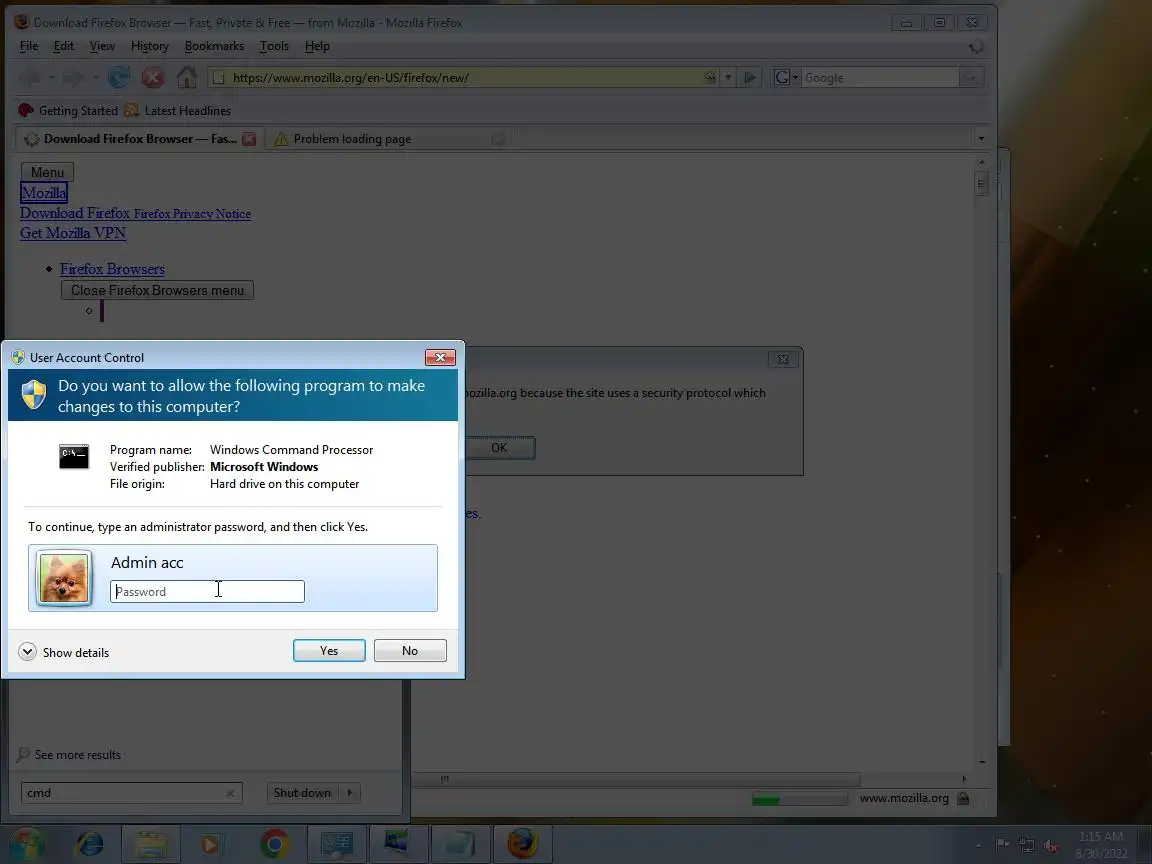The height and width of the screenshot is (864, 1152).
Task: Open Firefox Bookmarks menu
Action: point(214,46)
